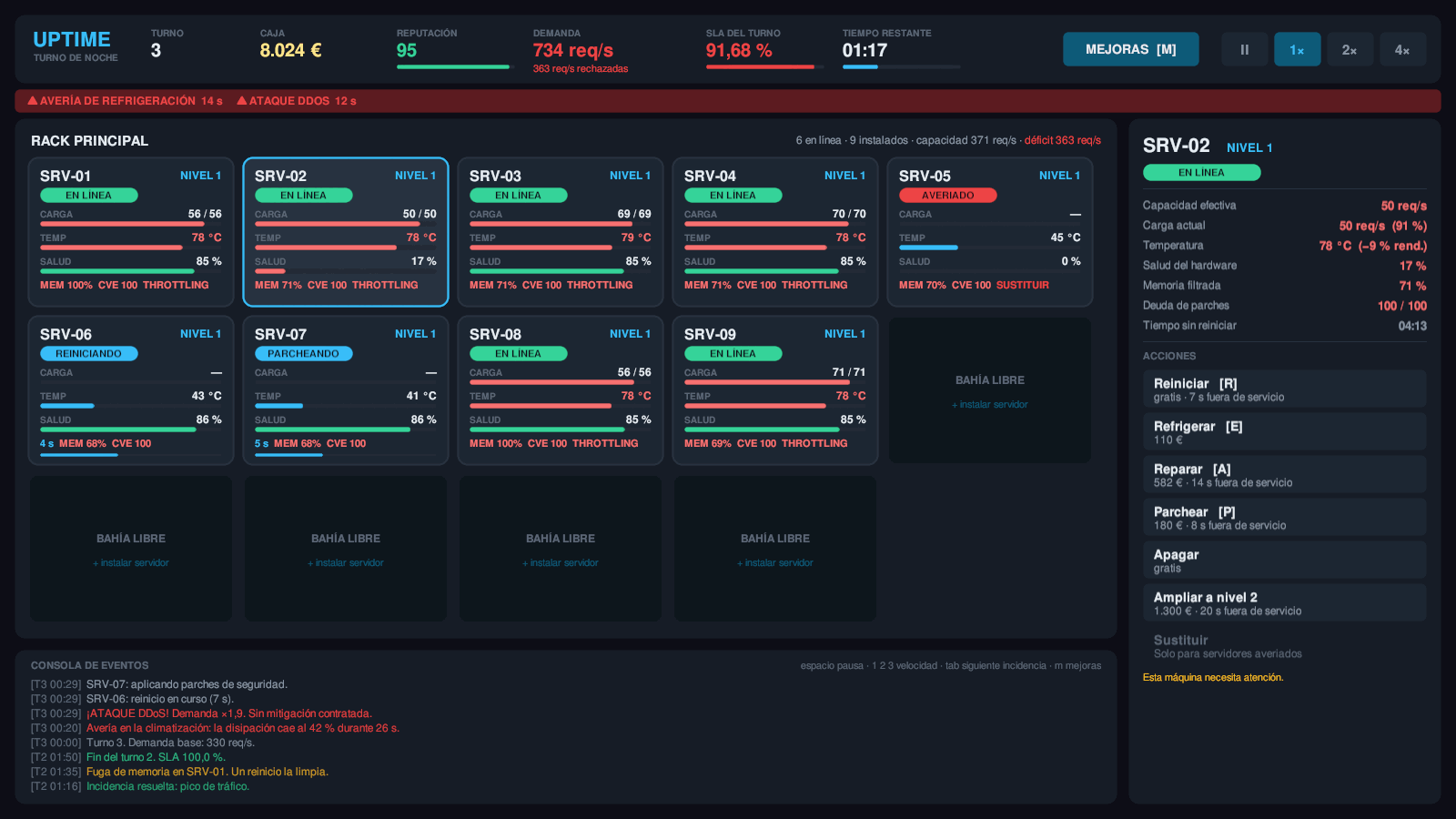
Task: Click Refrigerar [E] for 110 €
Action: coord(1284,432)
